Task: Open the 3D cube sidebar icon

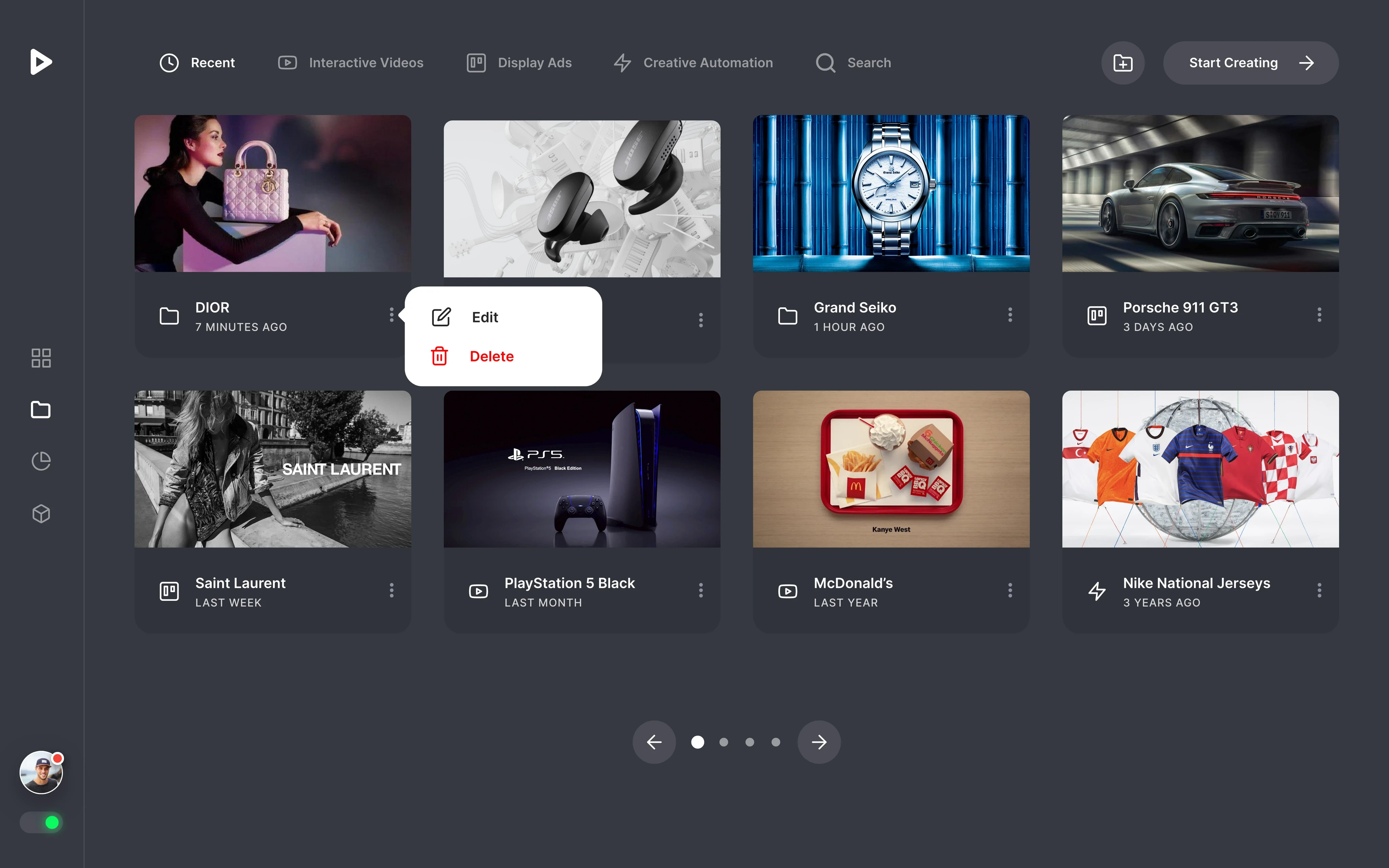Action: coord(41,513)
